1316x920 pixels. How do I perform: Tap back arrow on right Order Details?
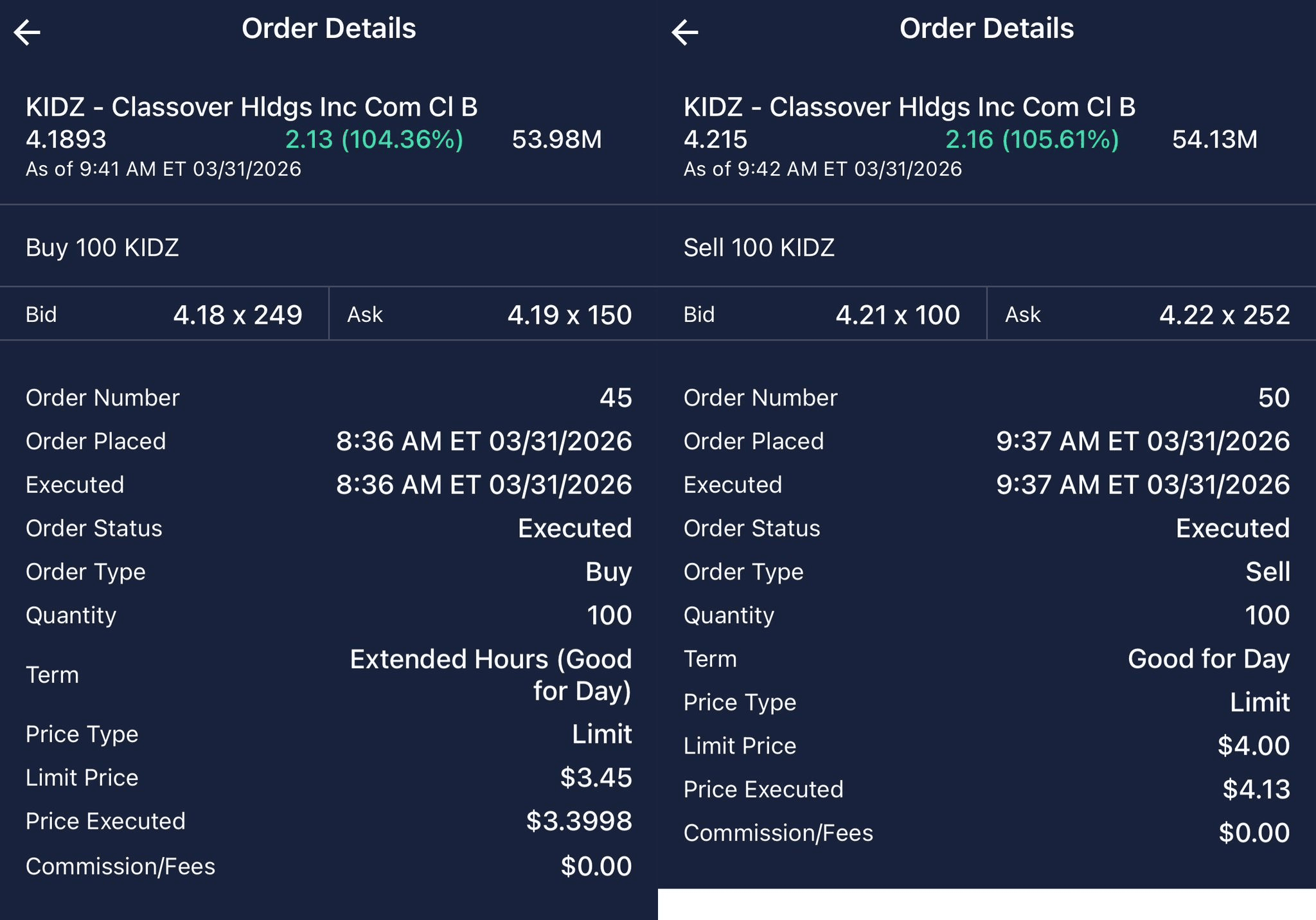pos(685,32)
